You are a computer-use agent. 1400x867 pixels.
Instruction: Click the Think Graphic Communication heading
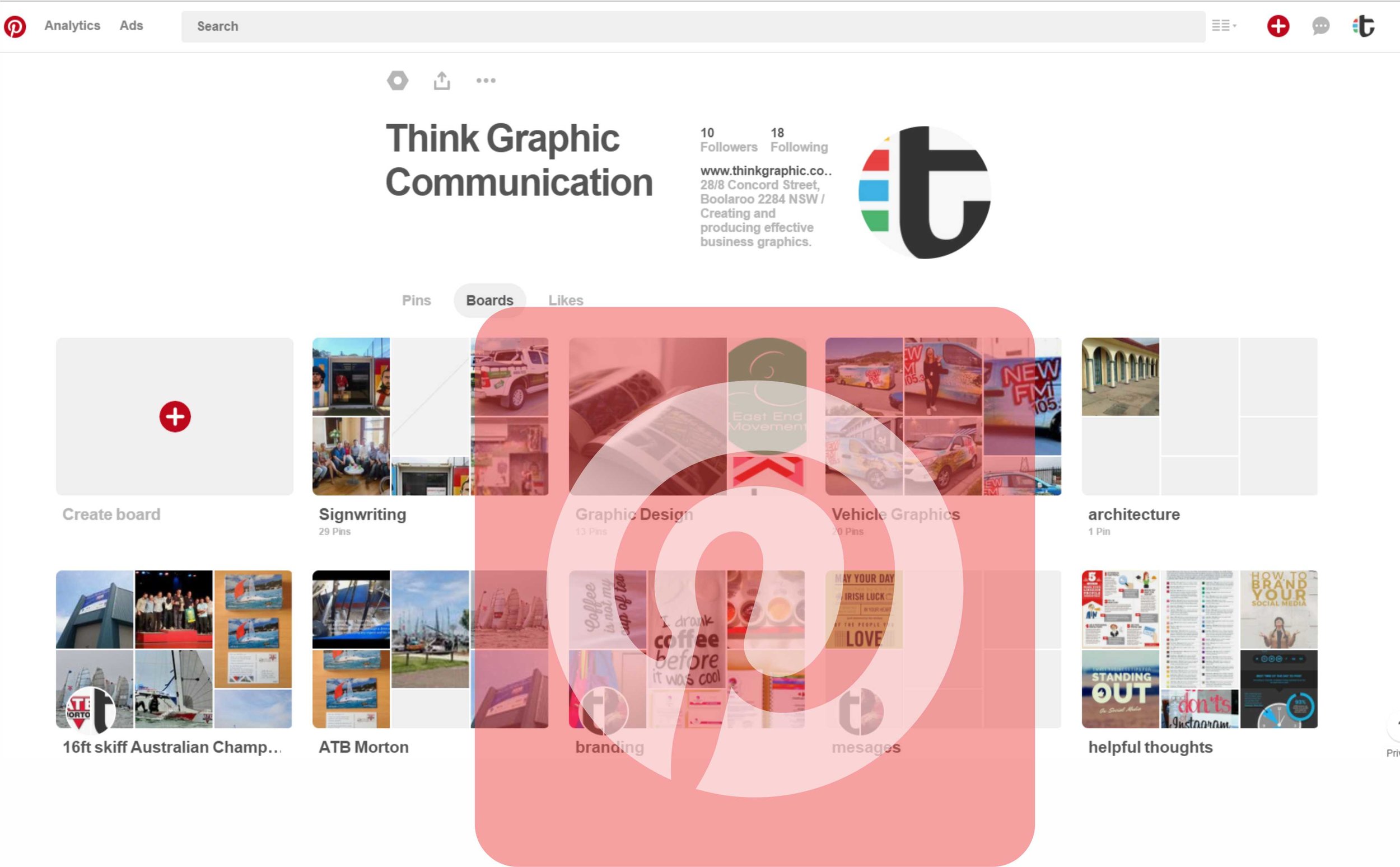pyautogui.click(x=519, y=160)
